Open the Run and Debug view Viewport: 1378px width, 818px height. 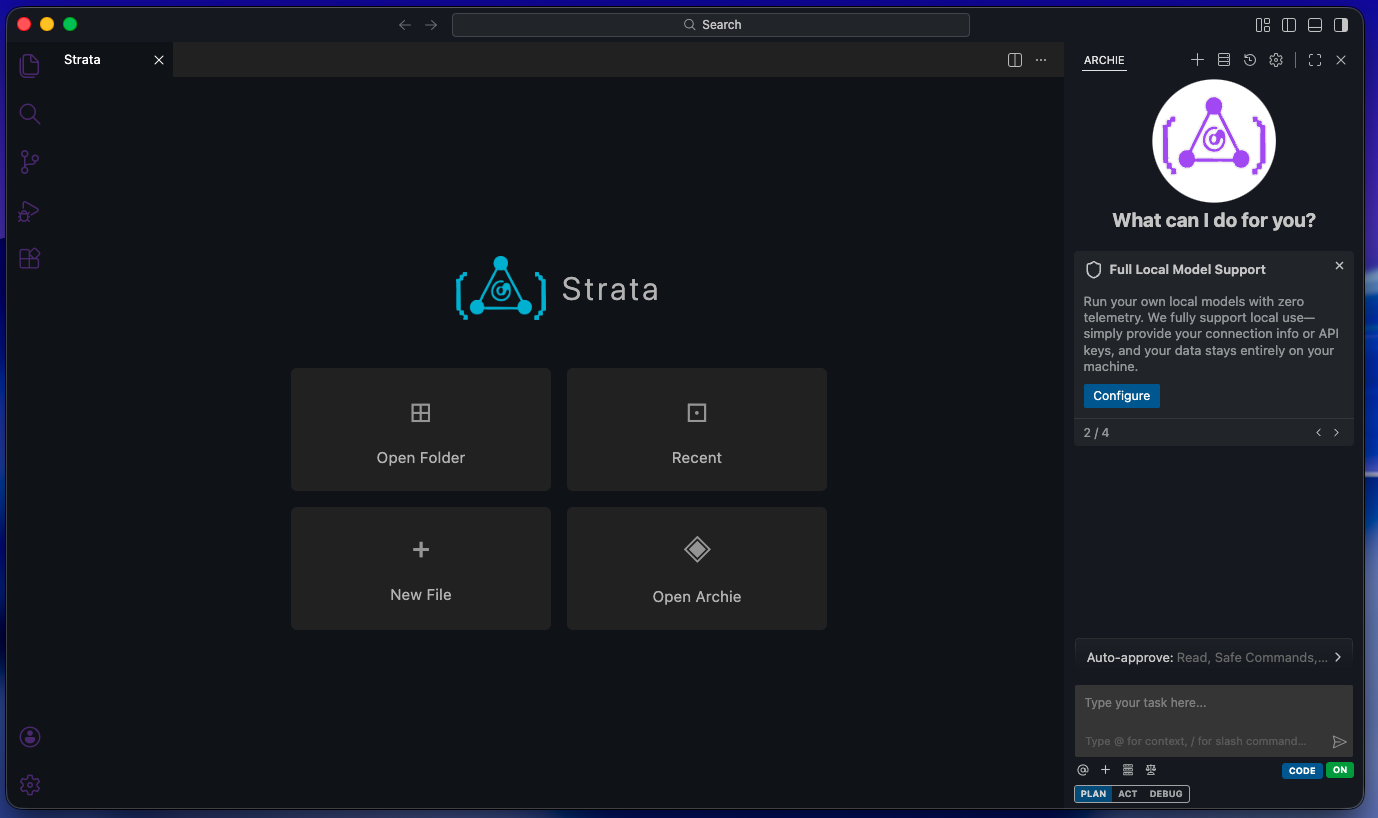click(29, 211)
